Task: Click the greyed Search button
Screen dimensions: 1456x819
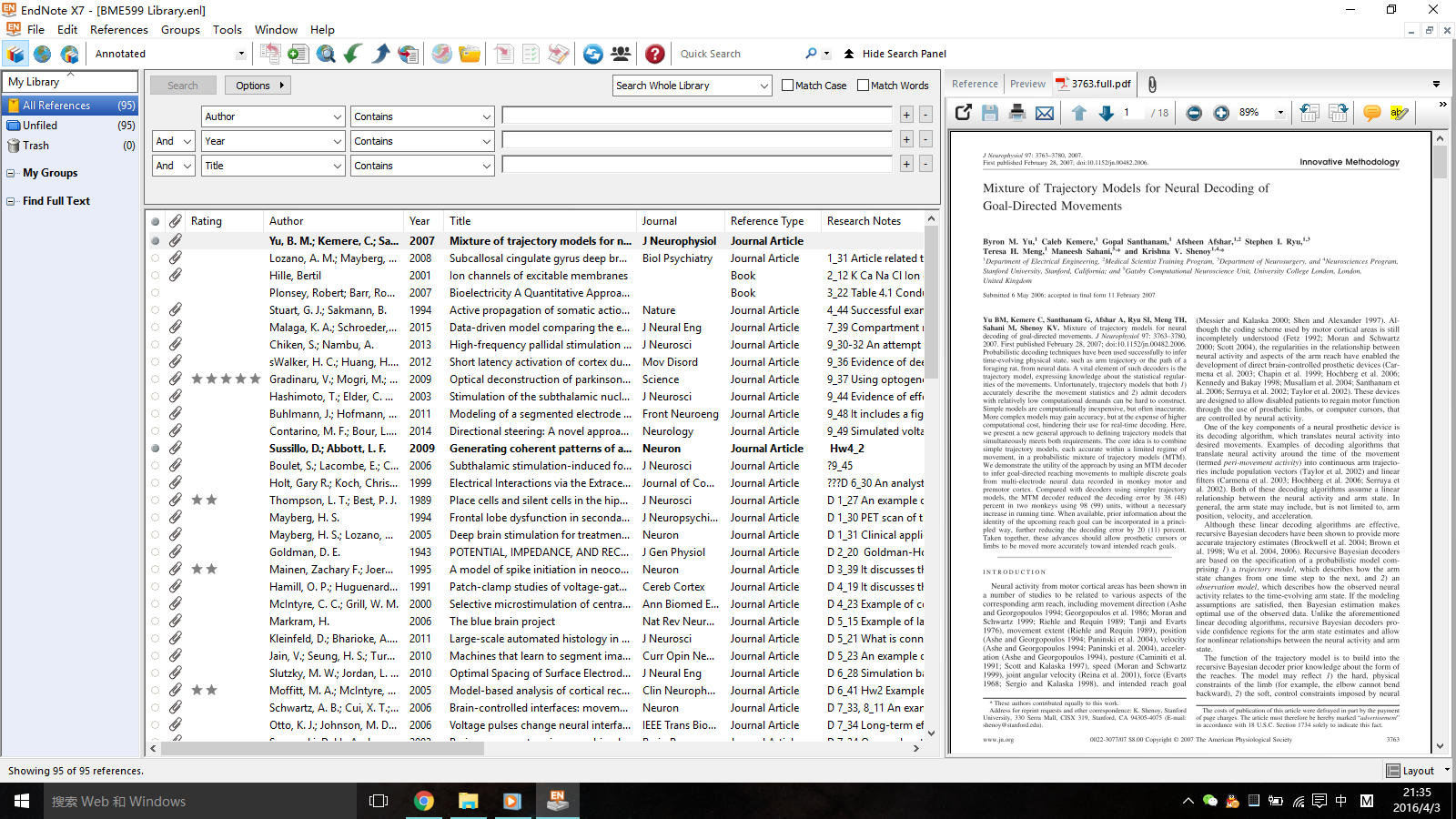Action: tap(182, 86)
